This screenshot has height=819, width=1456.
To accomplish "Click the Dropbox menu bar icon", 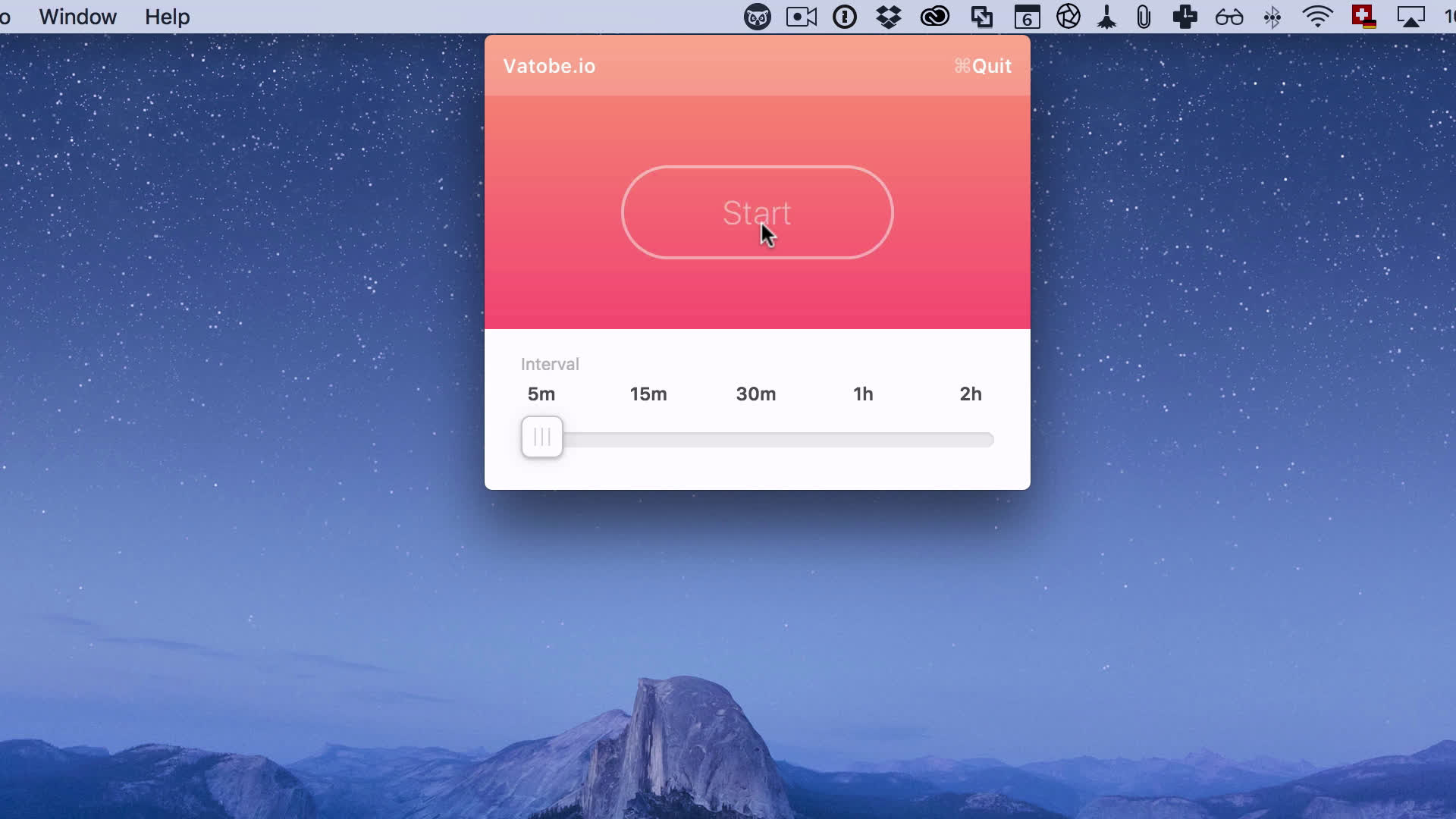I will [x=888, y=17].
